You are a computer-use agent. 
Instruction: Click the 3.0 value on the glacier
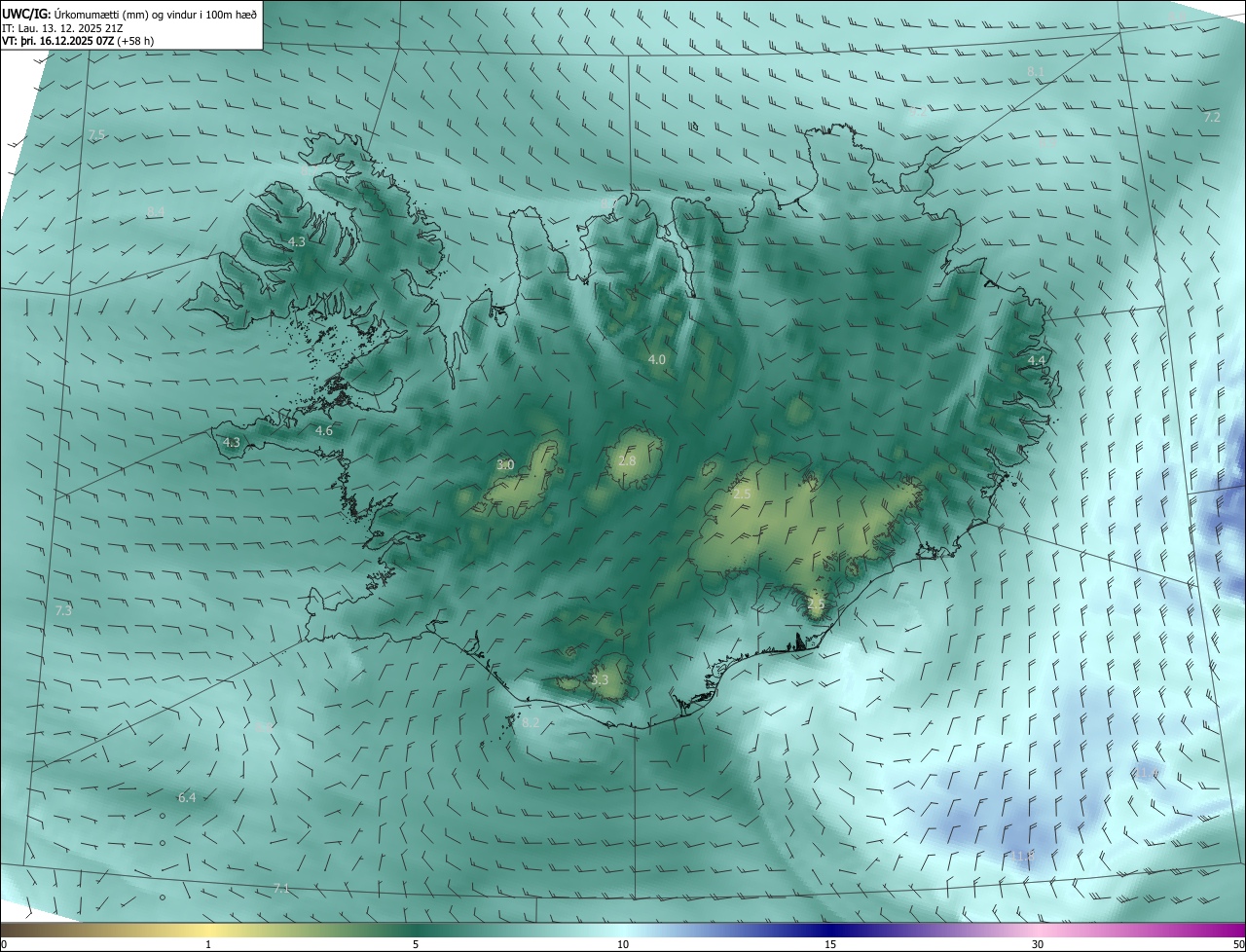click(x=505, y=464)
